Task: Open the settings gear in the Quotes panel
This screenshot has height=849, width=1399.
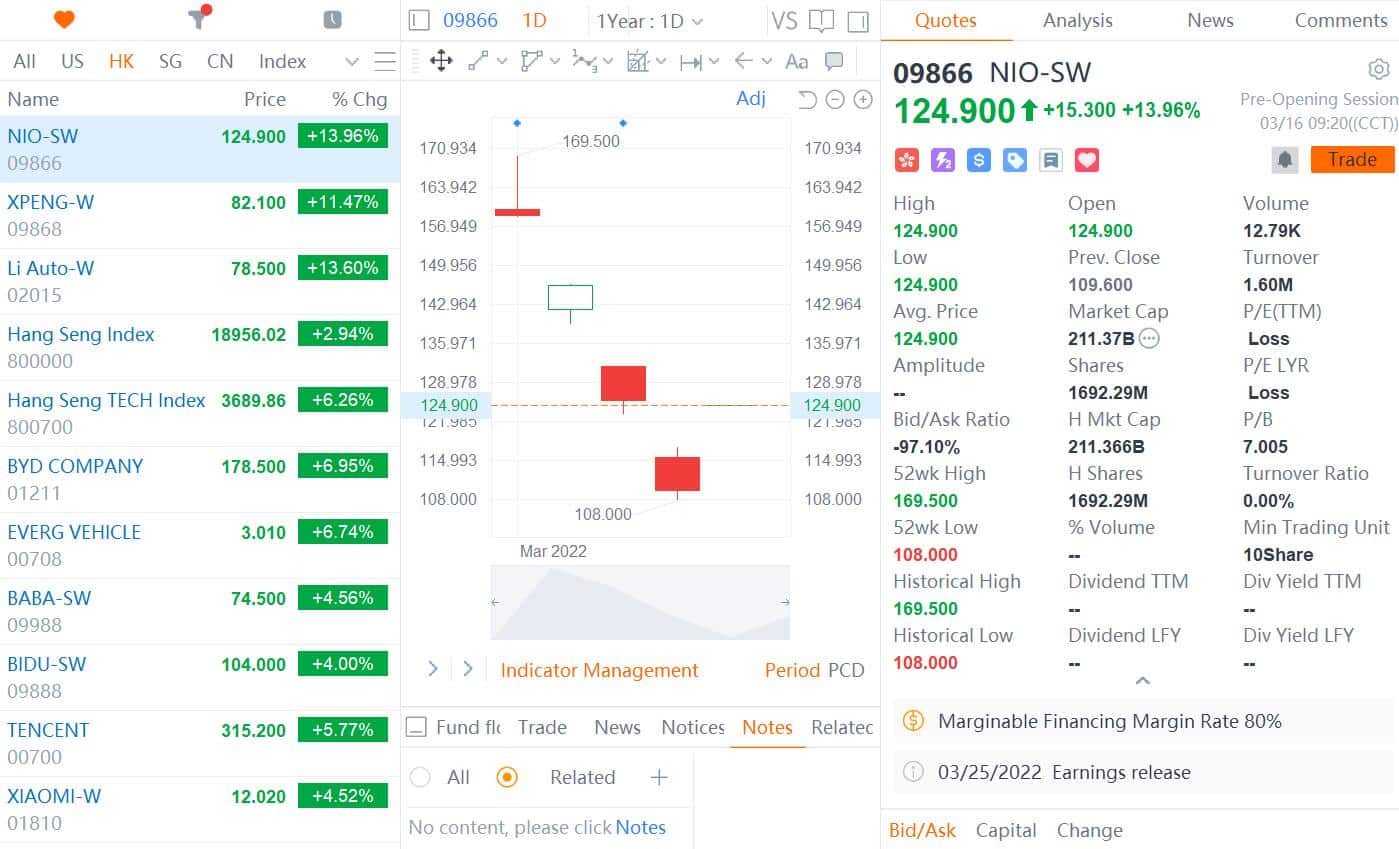Action: point(1378,69)
